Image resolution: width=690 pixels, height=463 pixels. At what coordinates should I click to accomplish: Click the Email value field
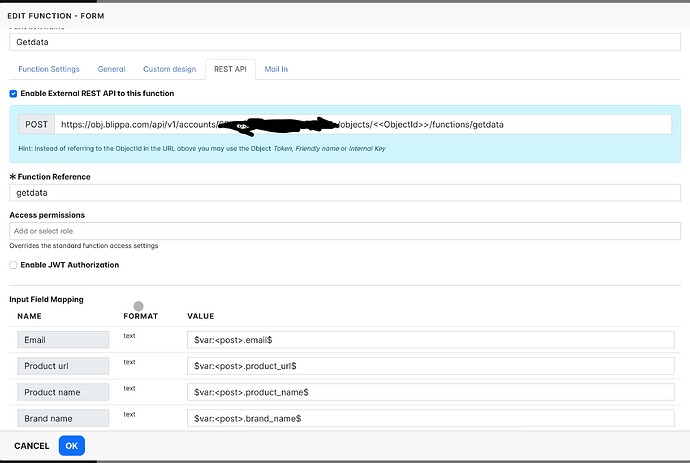(x=431, y=340)
